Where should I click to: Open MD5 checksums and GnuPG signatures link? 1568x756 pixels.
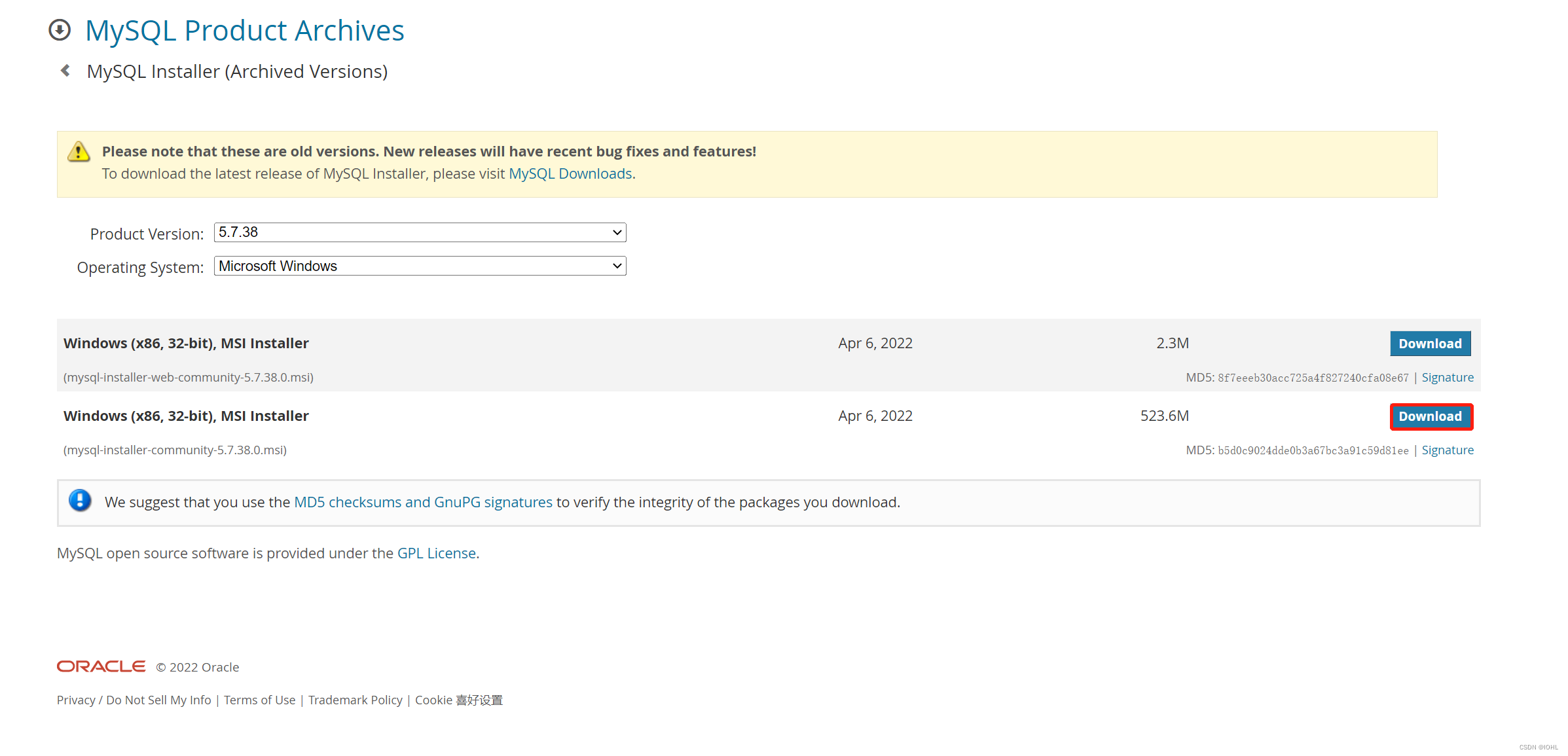423,502
